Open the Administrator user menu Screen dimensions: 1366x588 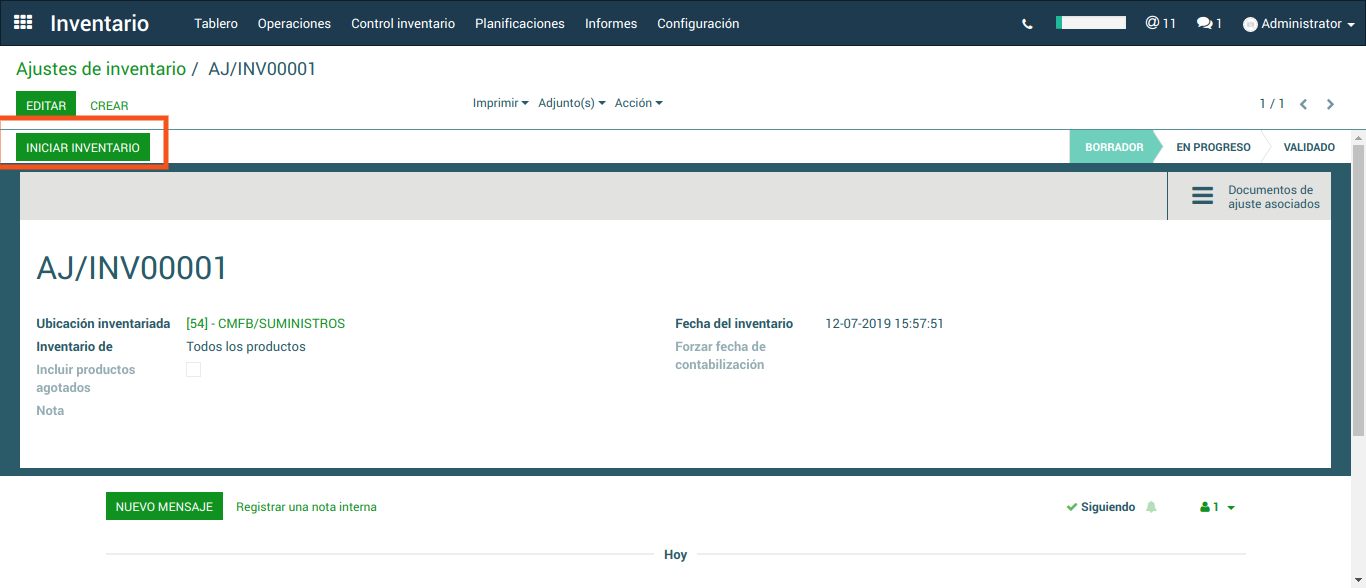tap(1299, 24)
